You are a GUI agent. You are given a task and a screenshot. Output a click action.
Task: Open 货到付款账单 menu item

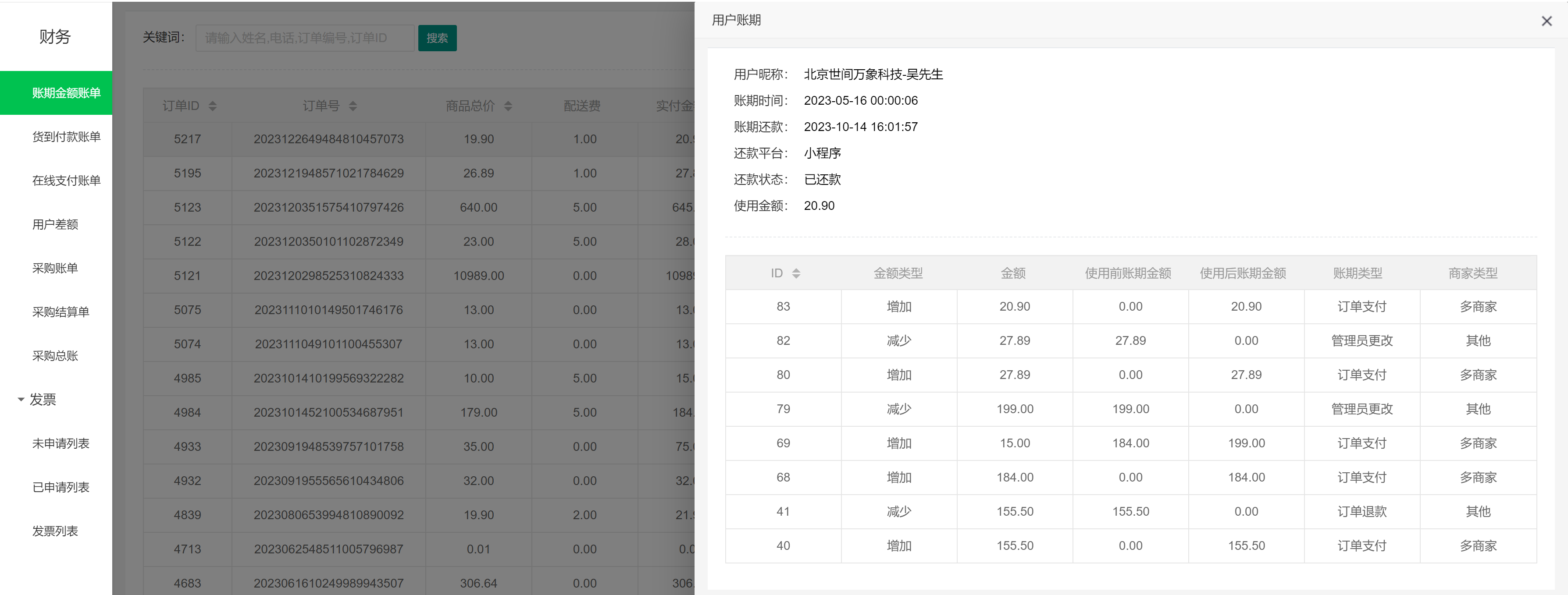tap(66, 137)
